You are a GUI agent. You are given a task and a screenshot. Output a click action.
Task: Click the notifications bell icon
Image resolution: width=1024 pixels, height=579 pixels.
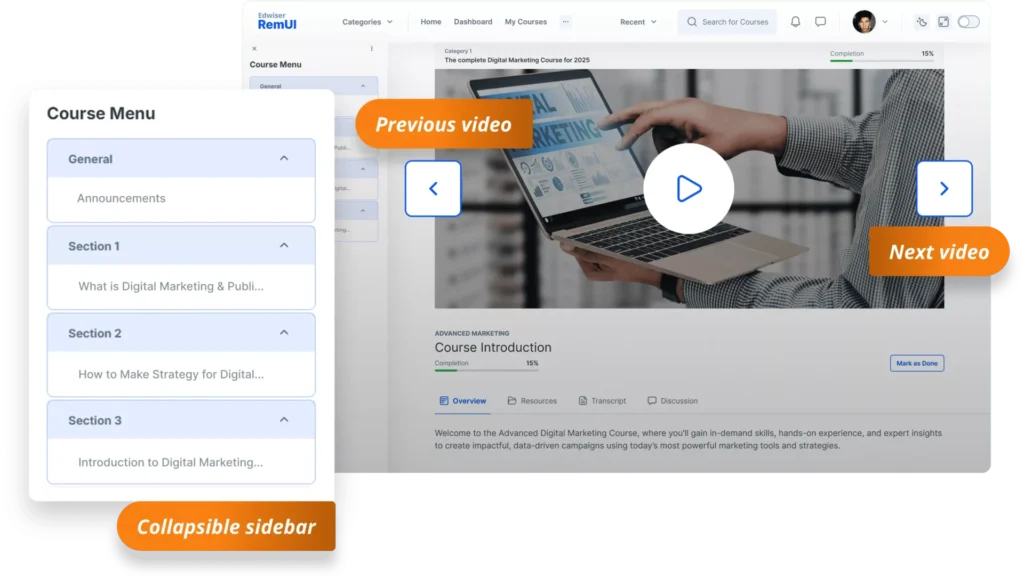tap(795, 22)
